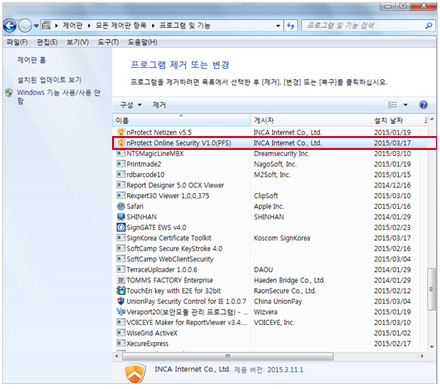Click the 제거 uninstall button
The width and height of the screenshot is (440, 389).
pyautogui.click(x=159, y=105)
